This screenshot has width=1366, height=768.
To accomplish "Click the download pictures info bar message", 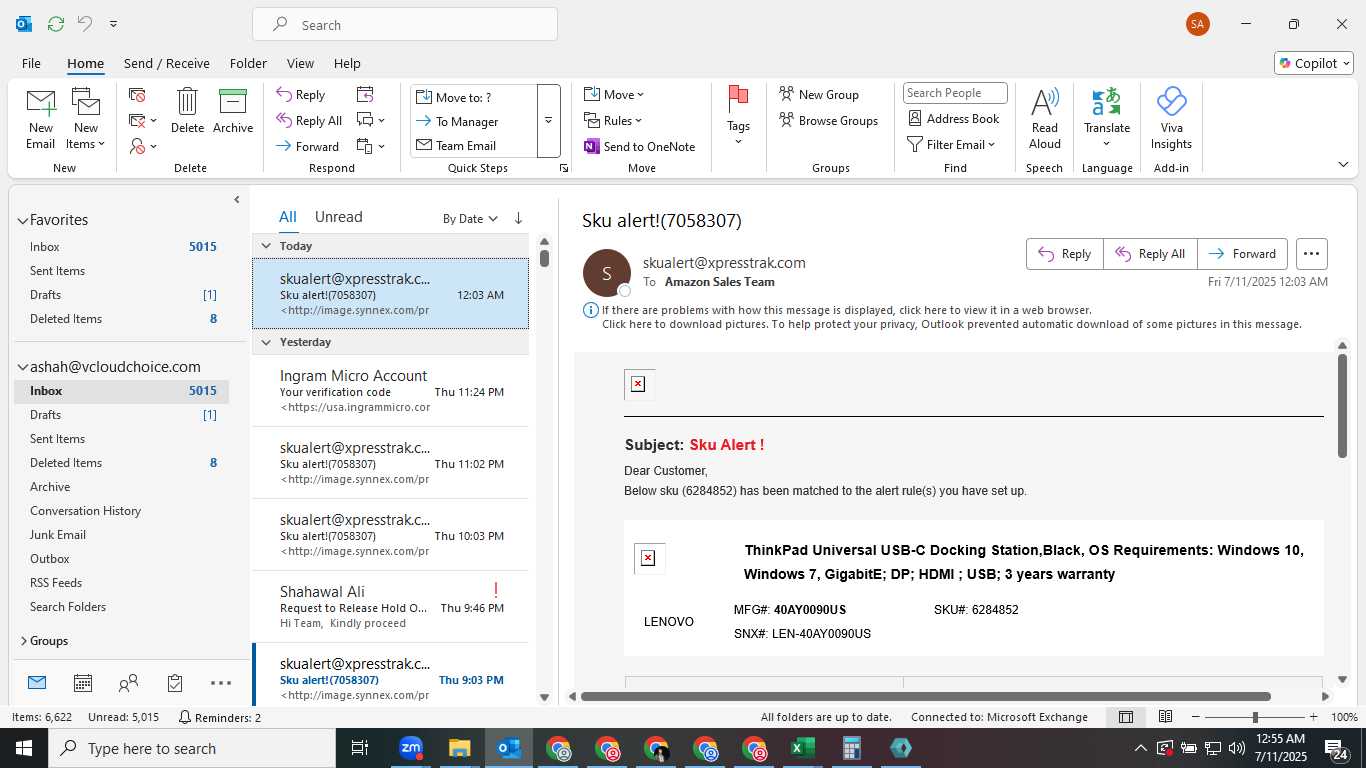I will (x=951, y=324).
